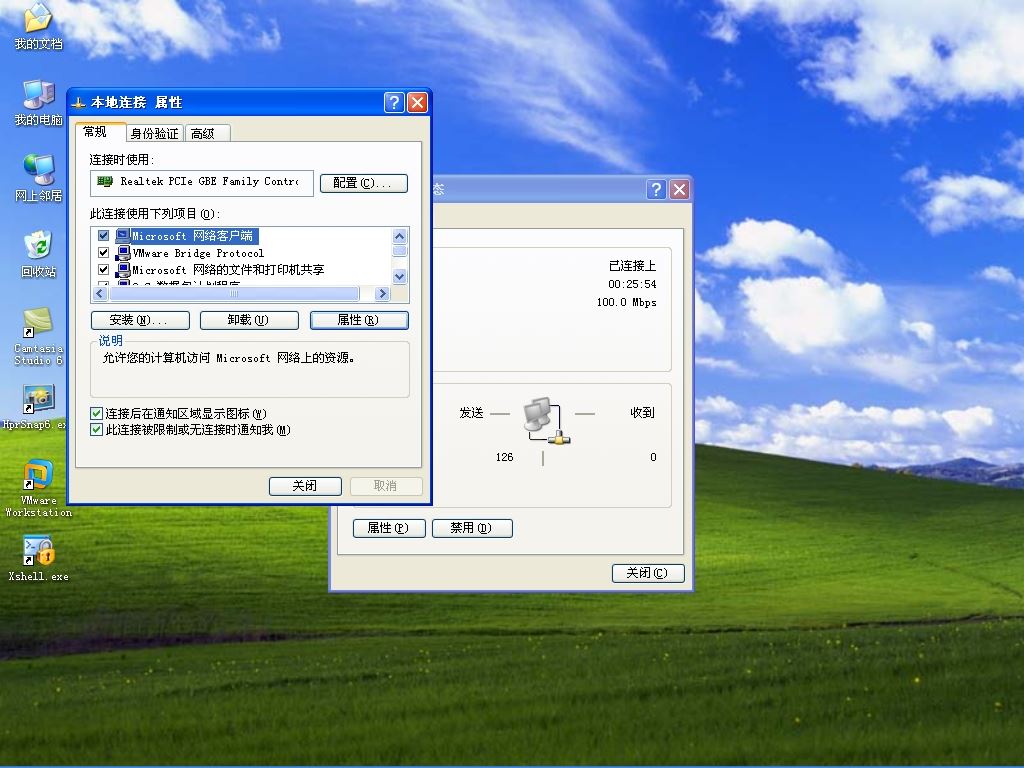
Task: Click the '00:25:54' duration value
Action: [632, 284]
